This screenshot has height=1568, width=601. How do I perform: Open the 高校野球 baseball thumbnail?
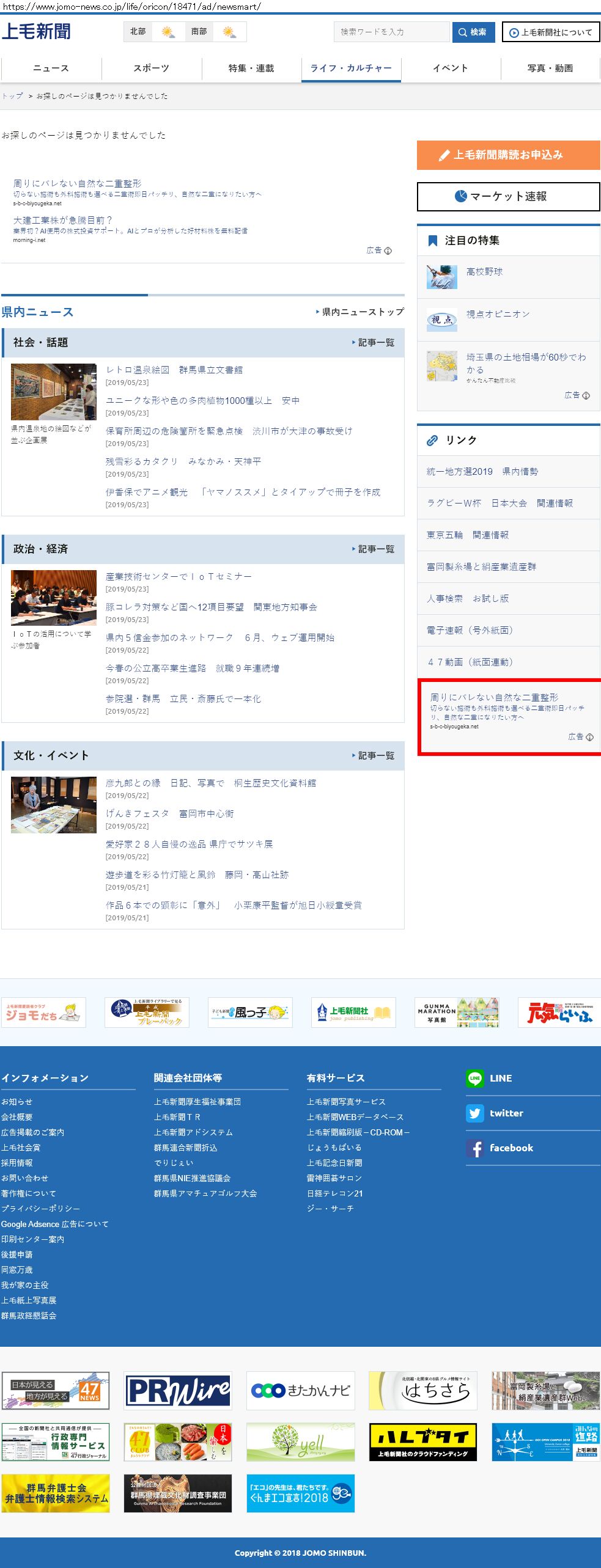click(x=441, y=277)
